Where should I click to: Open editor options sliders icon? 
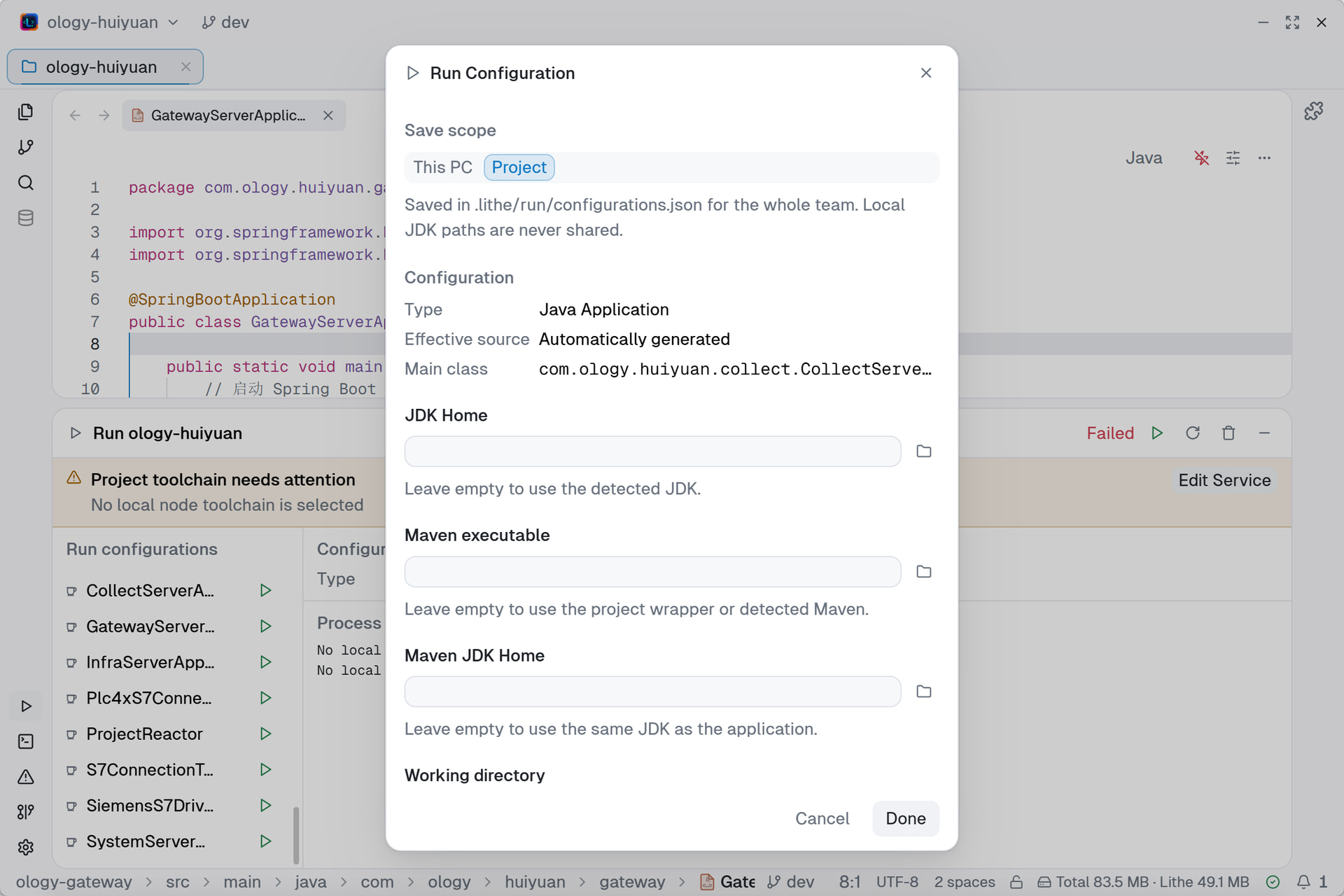[x=1233, y=158]
